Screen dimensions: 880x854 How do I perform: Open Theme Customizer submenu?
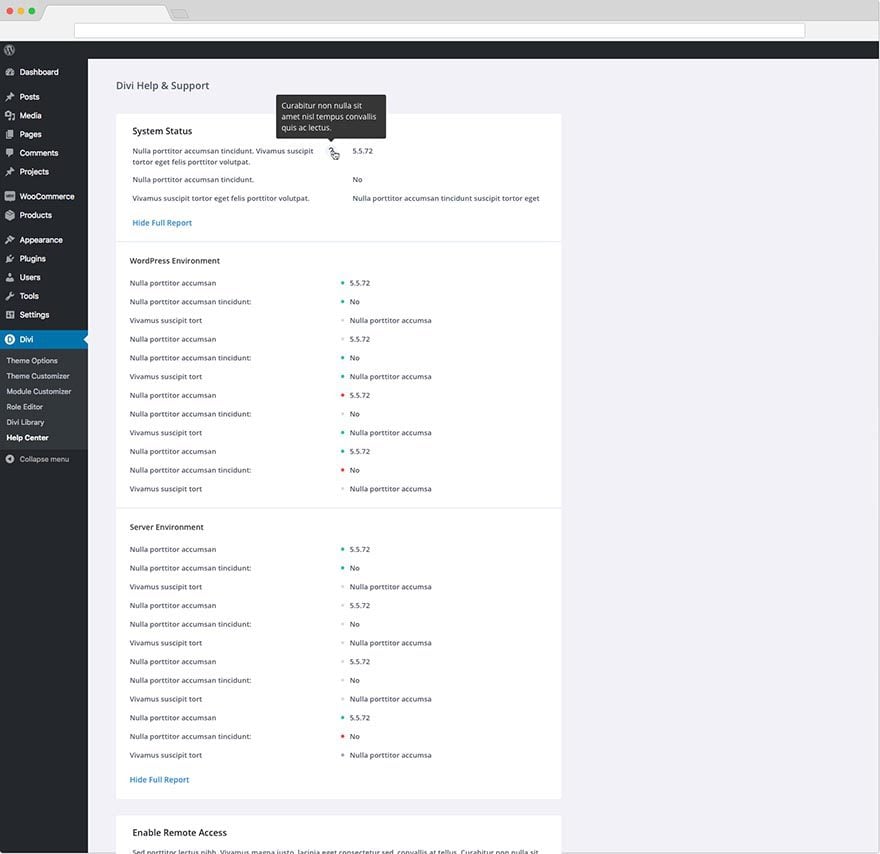coord(38,376)
